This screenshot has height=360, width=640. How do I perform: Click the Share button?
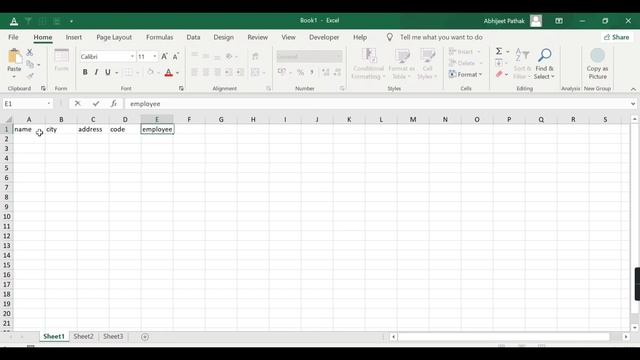617,37
